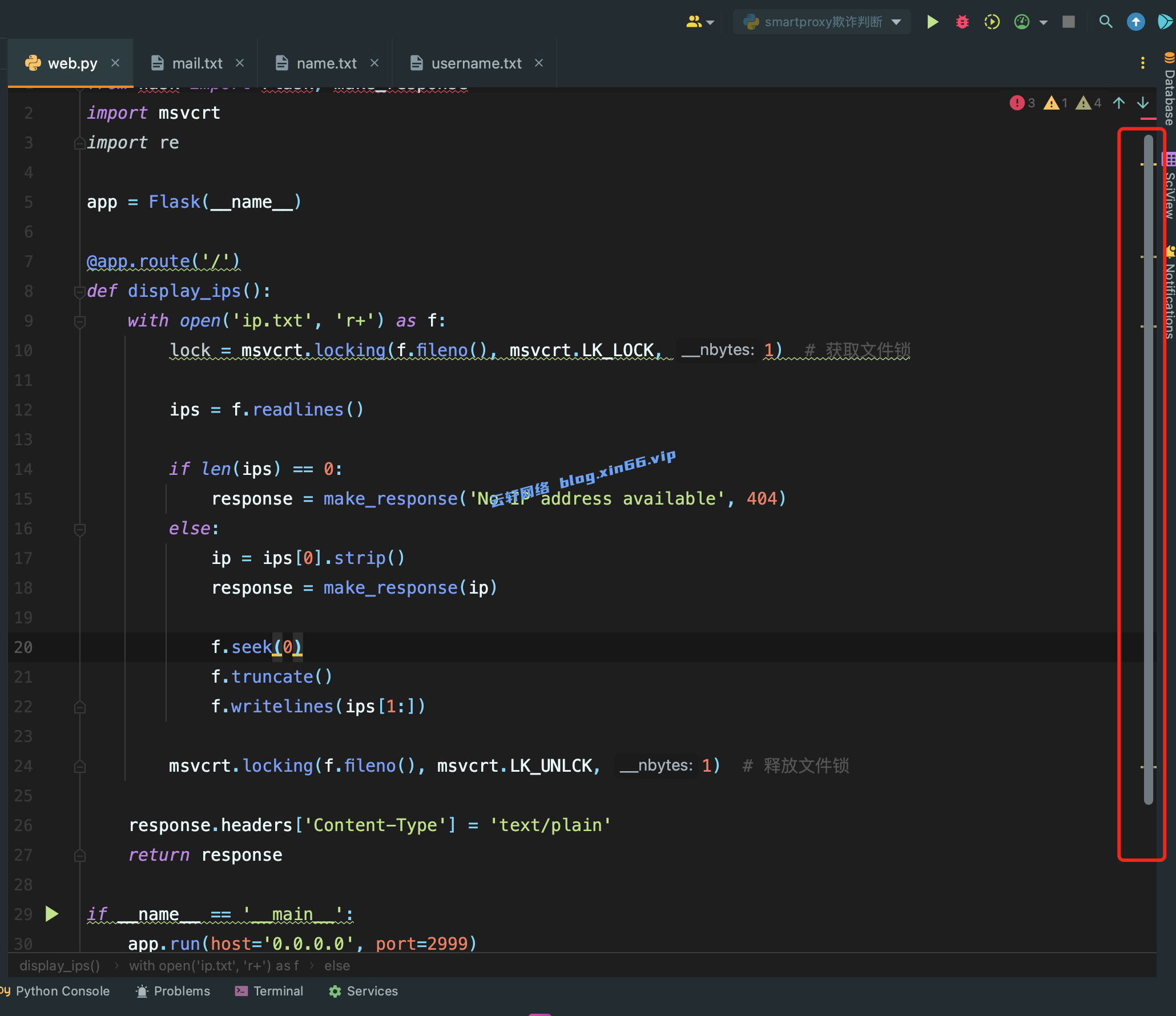
Task: Go to next highlighted error arrow
Action: click(1143, 103)
